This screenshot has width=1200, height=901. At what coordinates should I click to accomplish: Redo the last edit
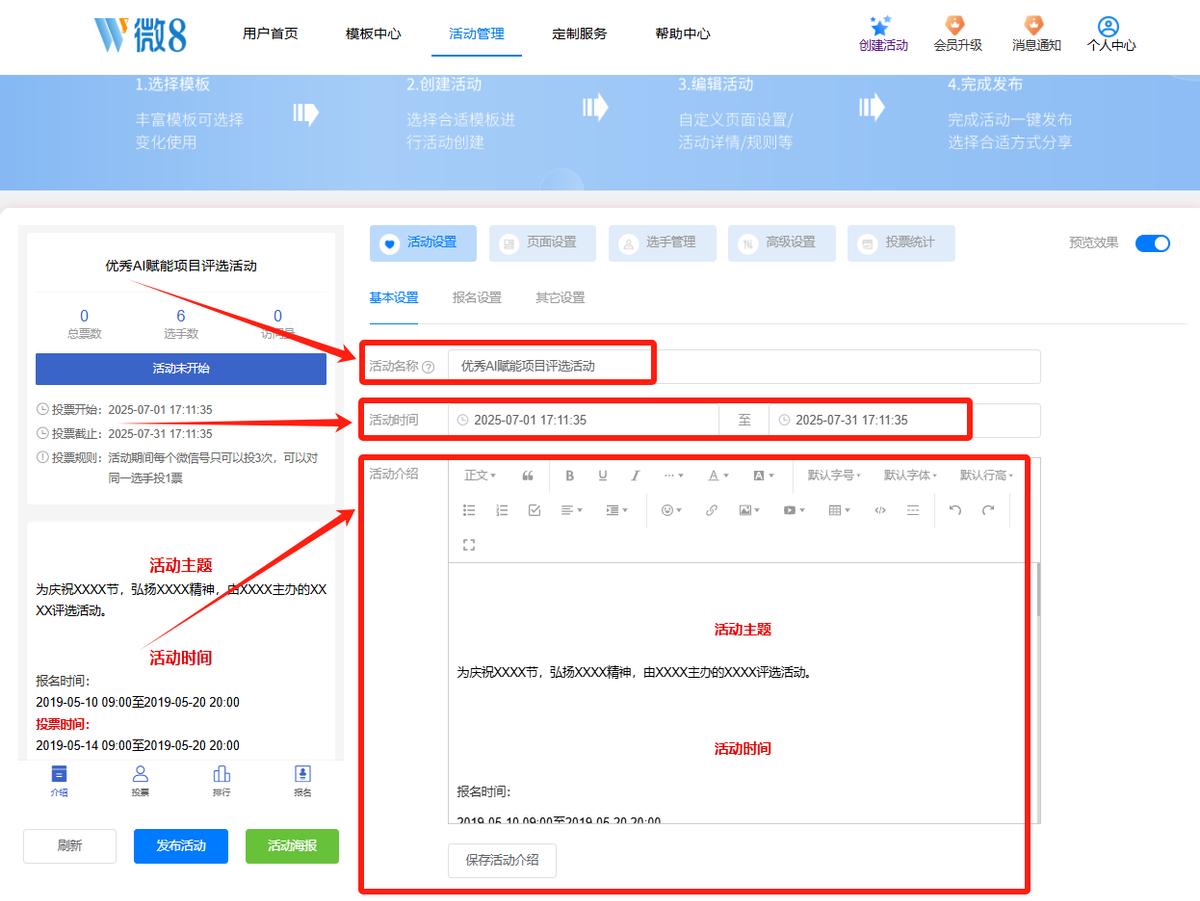pos(988,510)
